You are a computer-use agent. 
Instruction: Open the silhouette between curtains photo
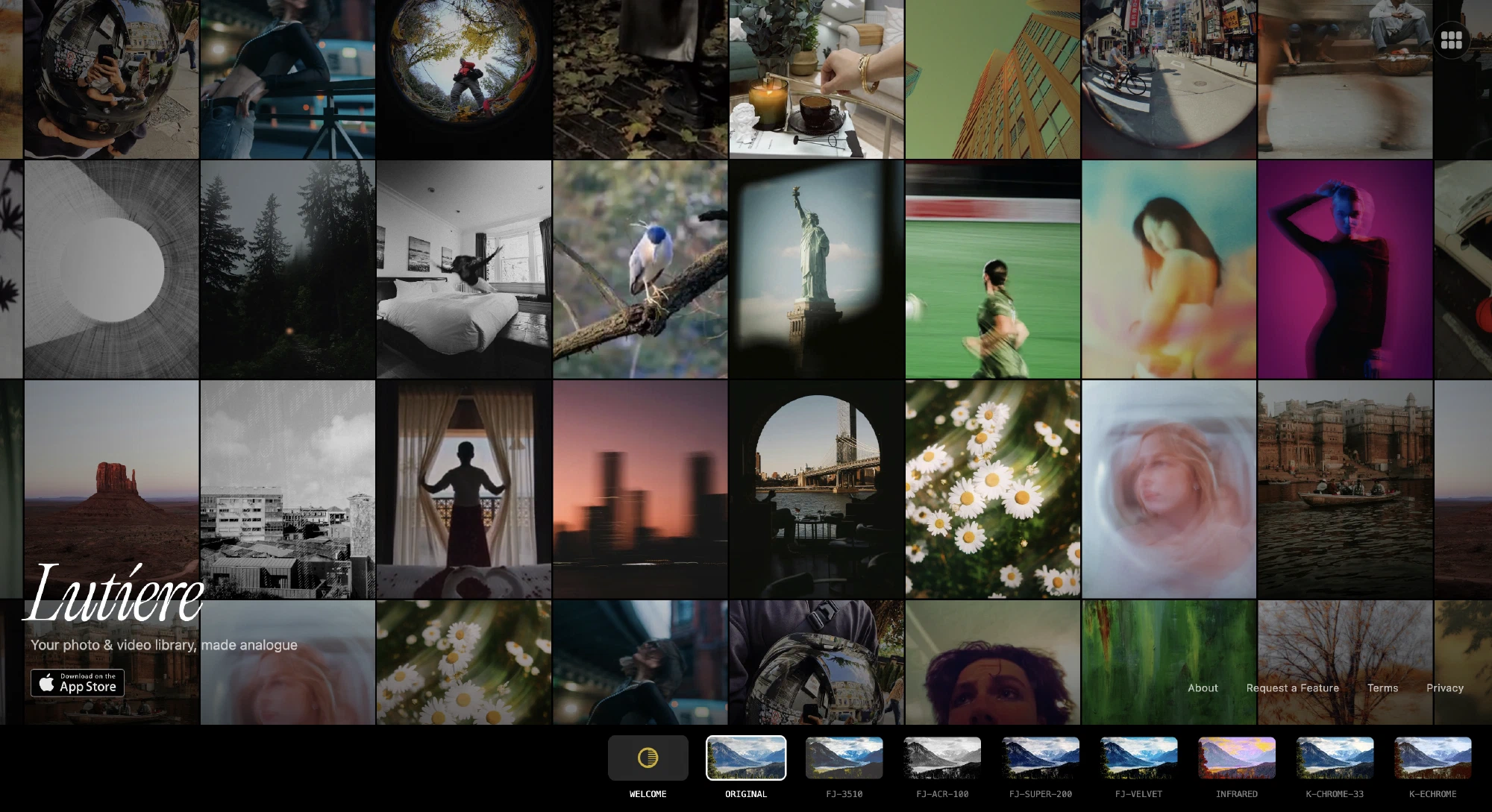pos(463,489)
